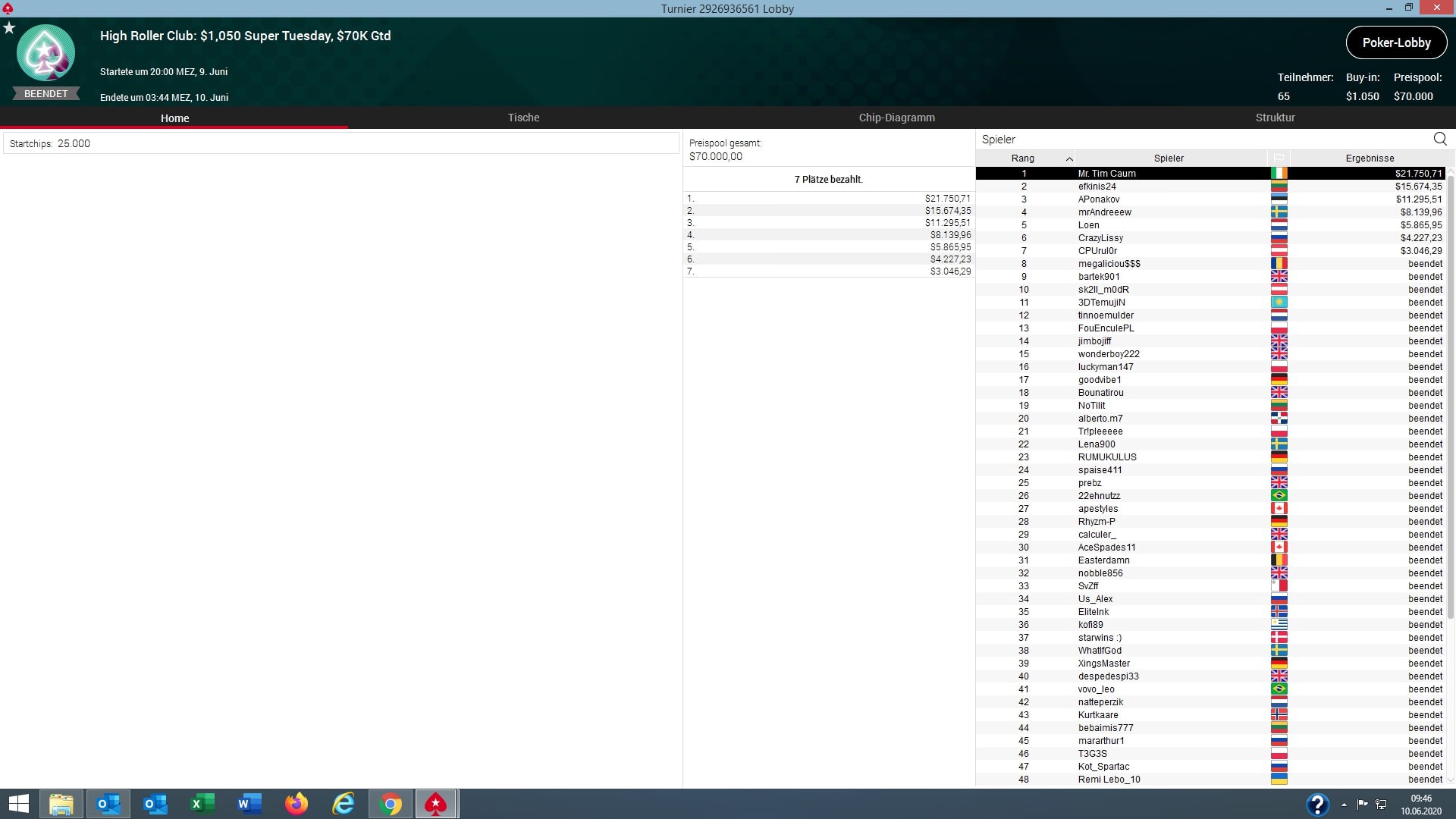The image size is (1456, 819).
Task: Open the Word taskbar icon
Action: pos(249,804)
